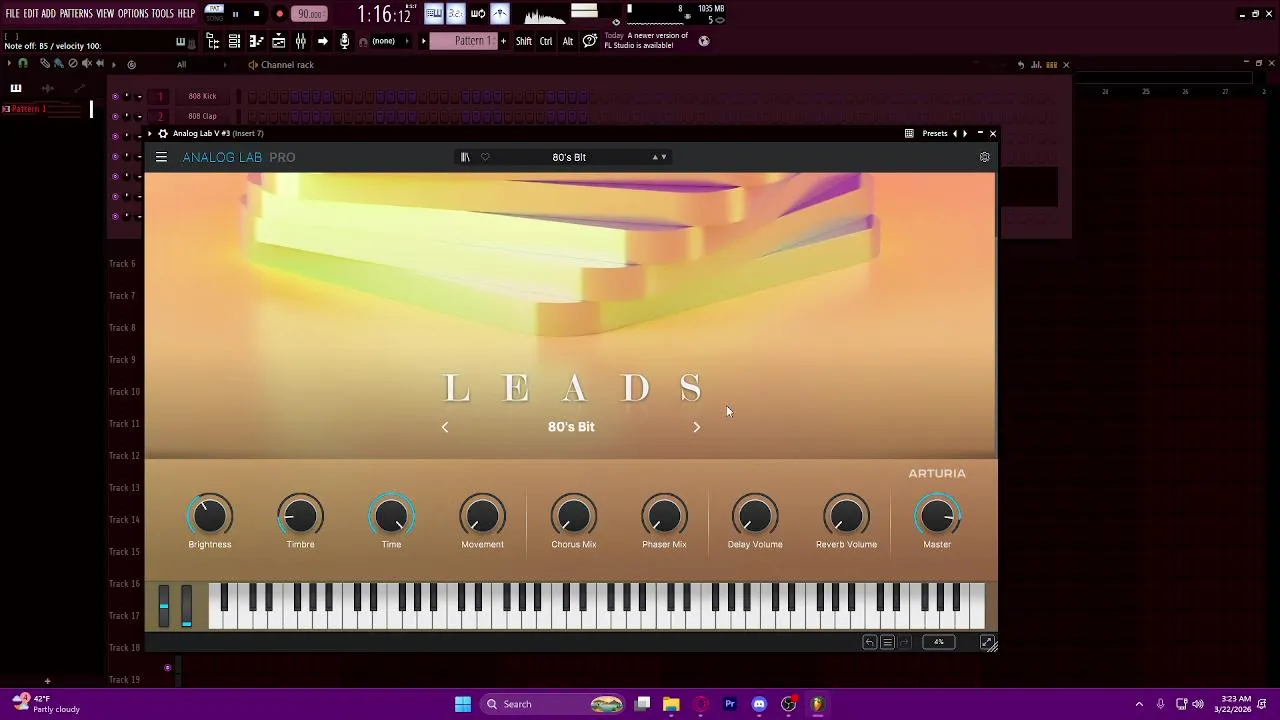Open File Explorer from taskbar
The image size is (1280, 720).
(x=671, y=704)
